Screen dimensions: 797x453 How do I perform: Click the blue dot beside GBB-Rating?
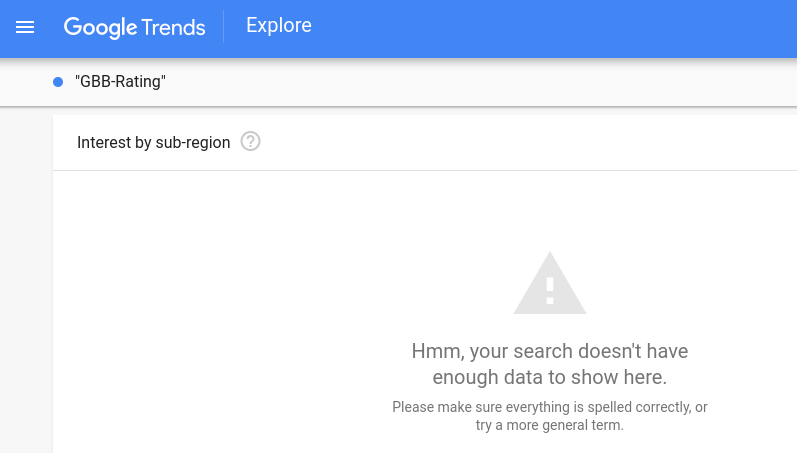coord(58,82)
